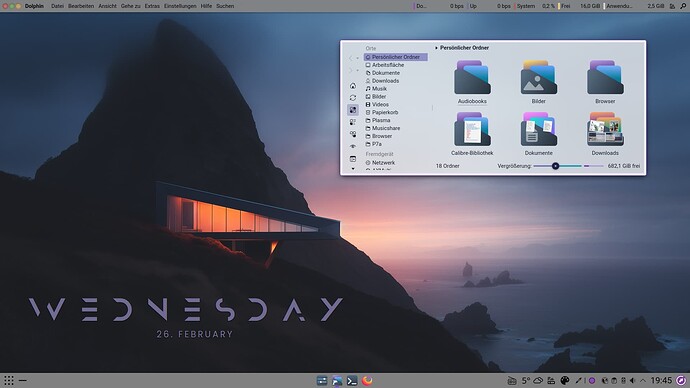The height and width of the screenshot is (388, 690).
Task: Click Persönlicher Ordner in the breadcrumb bar
Action: [x=464, y=48]
